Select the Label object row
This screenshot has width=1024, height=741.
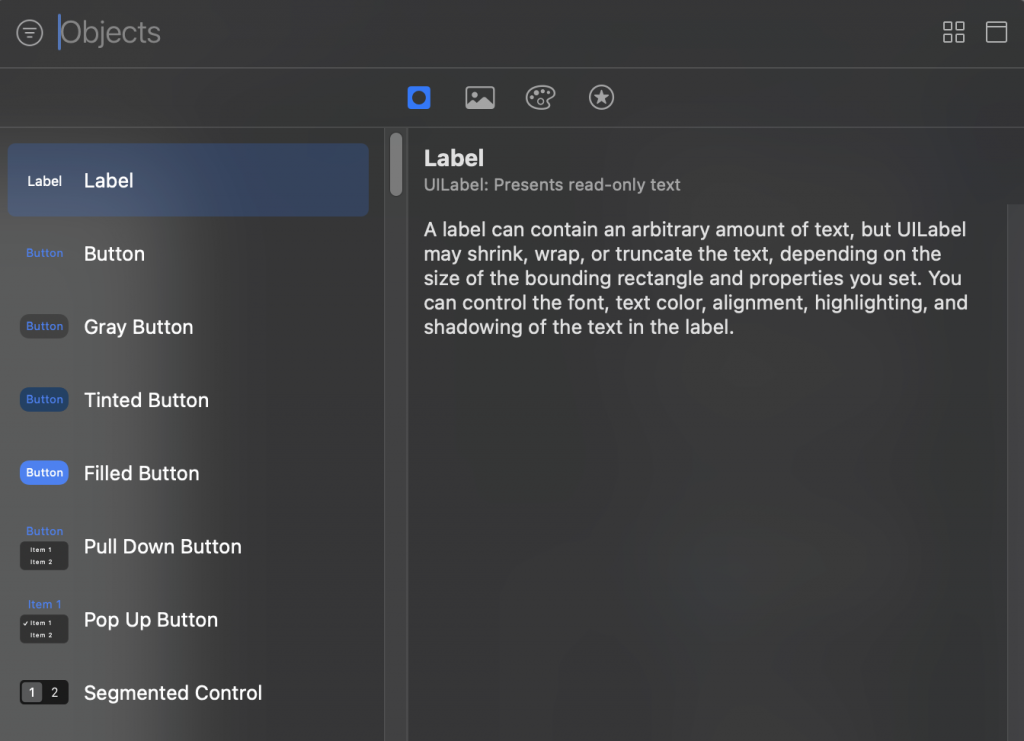pyautogui.click(x=188, y=180)
